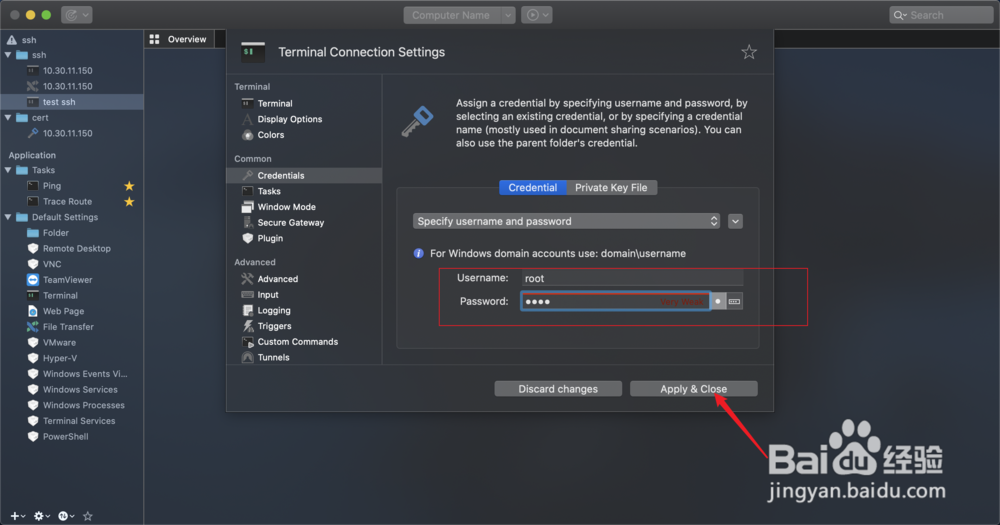Click the Username input field
This screenshot has height=525, width=1000.
click(632, 278)
